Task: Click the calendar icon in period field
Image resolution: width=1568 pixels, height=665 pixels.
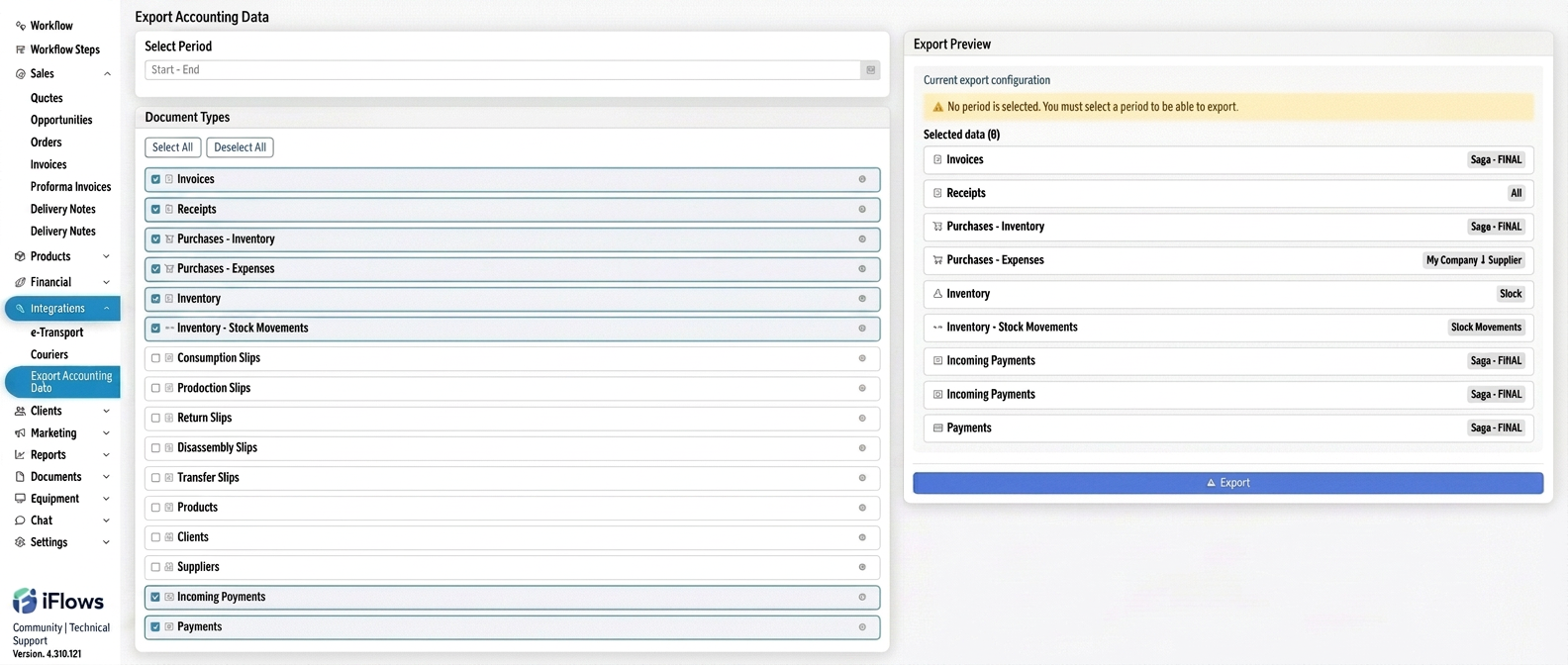Action: [870, 70]
